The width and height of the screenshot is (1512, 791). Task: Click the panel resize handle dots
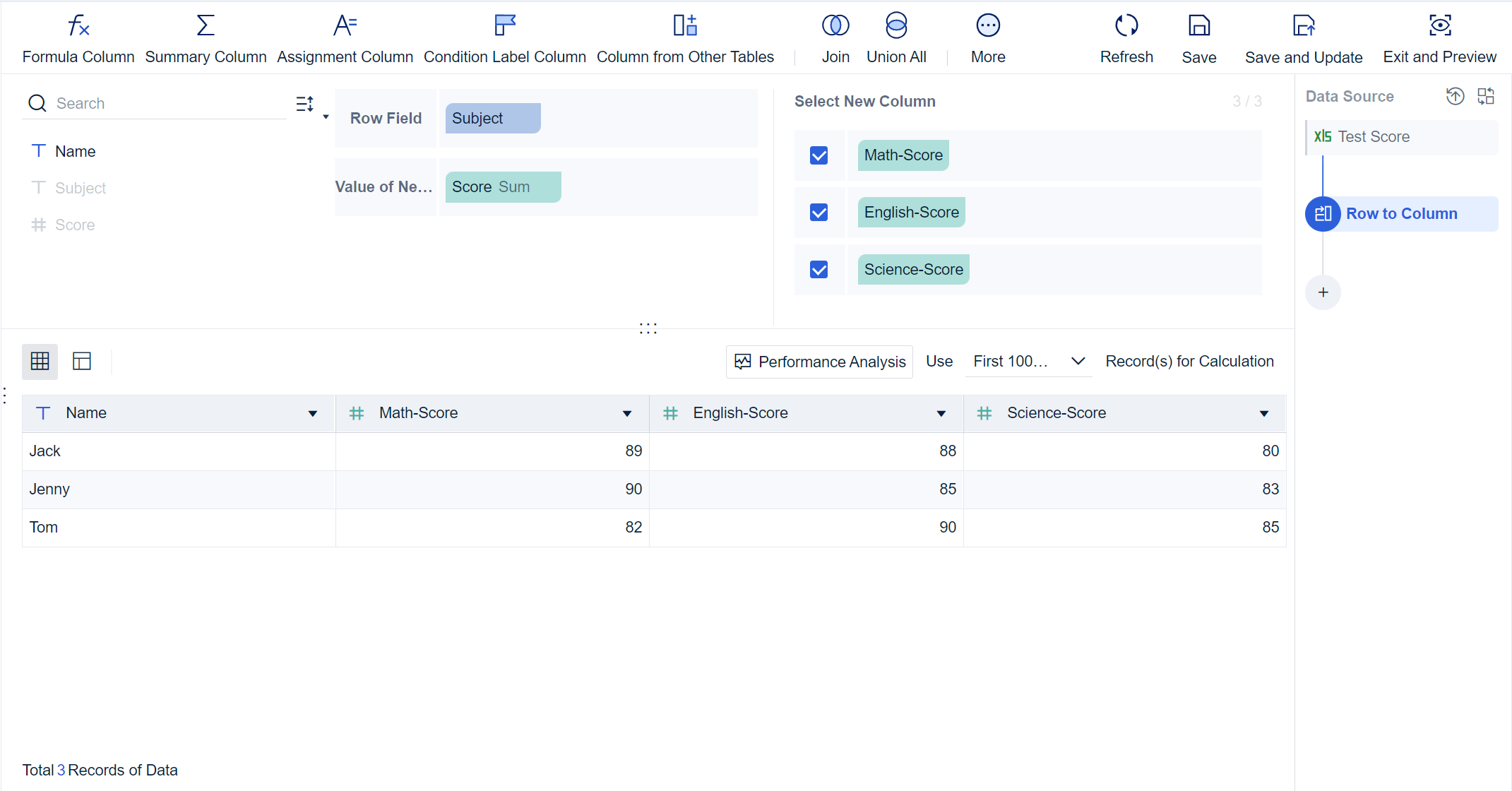point(648,328)
